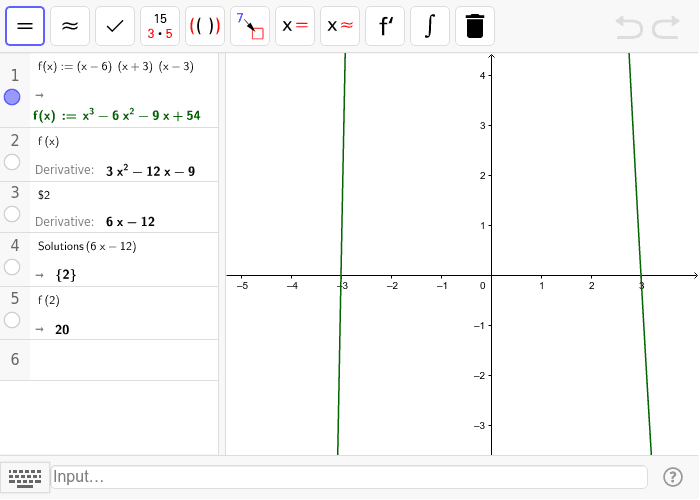Click input text f(x) := (x − 6)(x + 3)(x − 3)
700x500 pixels.
point(116,67)
